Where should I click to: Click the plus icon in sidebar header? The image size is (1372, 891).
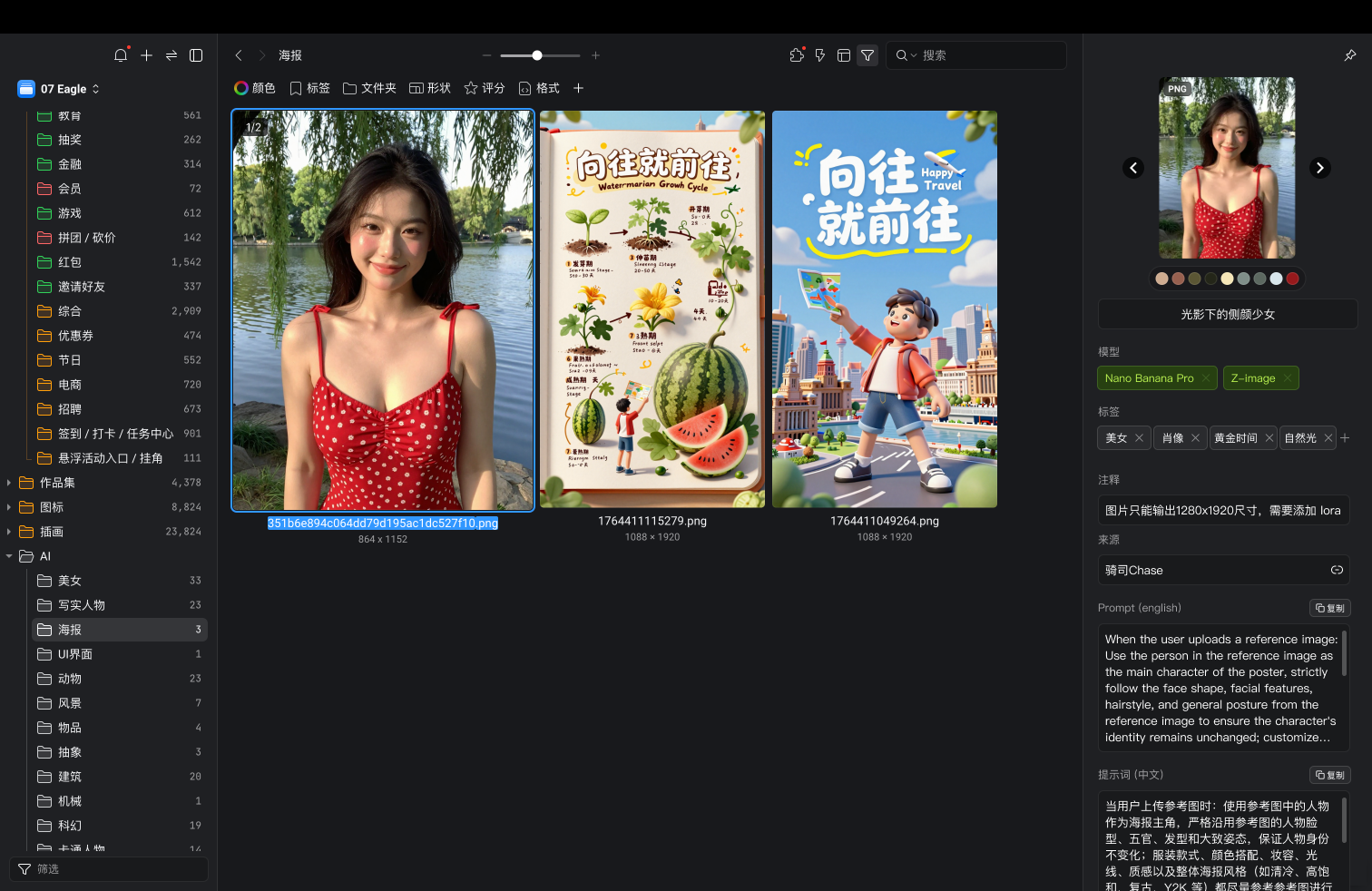point(146,55)
